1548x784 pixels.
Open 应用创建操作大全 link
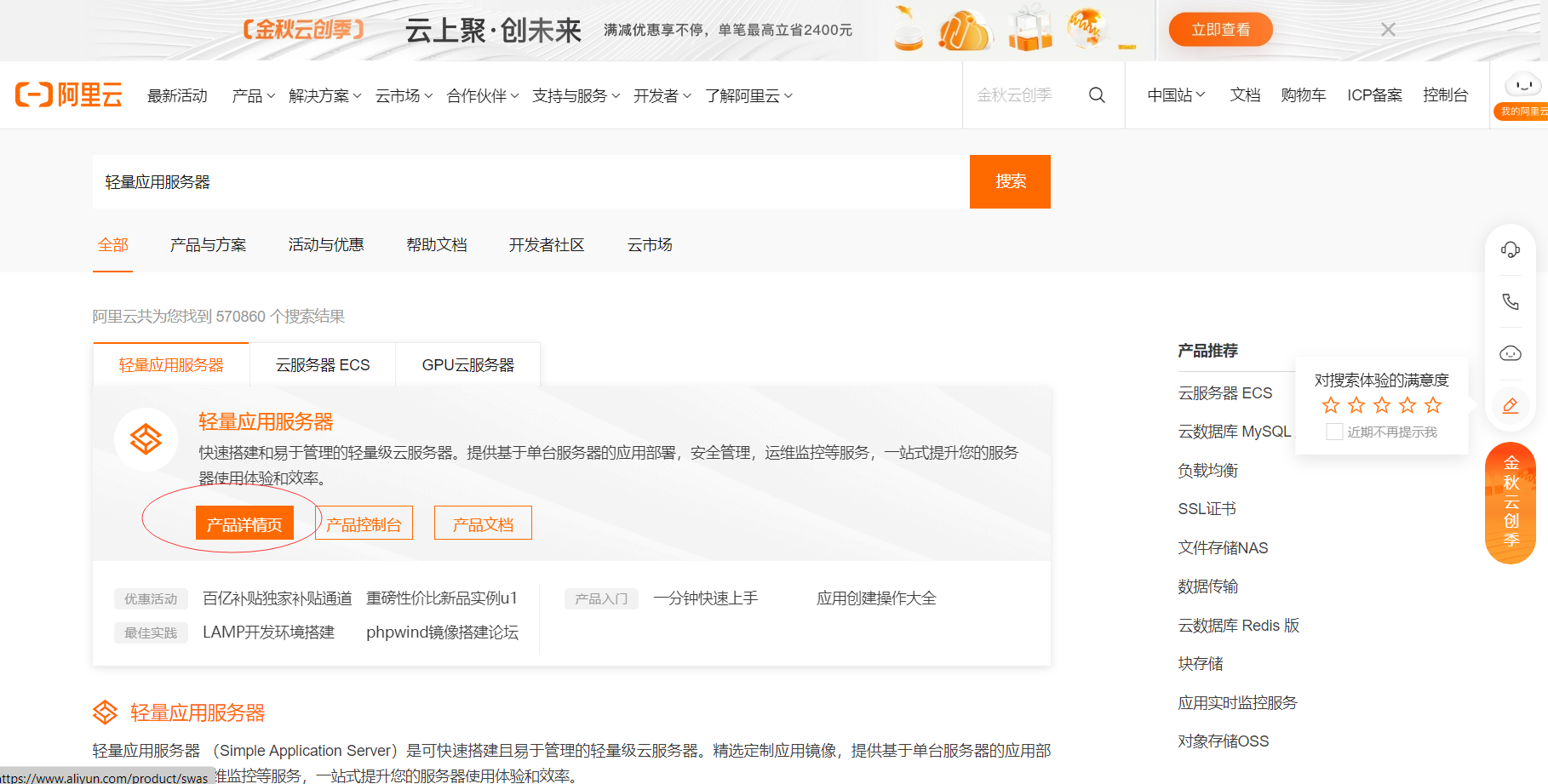876,598
